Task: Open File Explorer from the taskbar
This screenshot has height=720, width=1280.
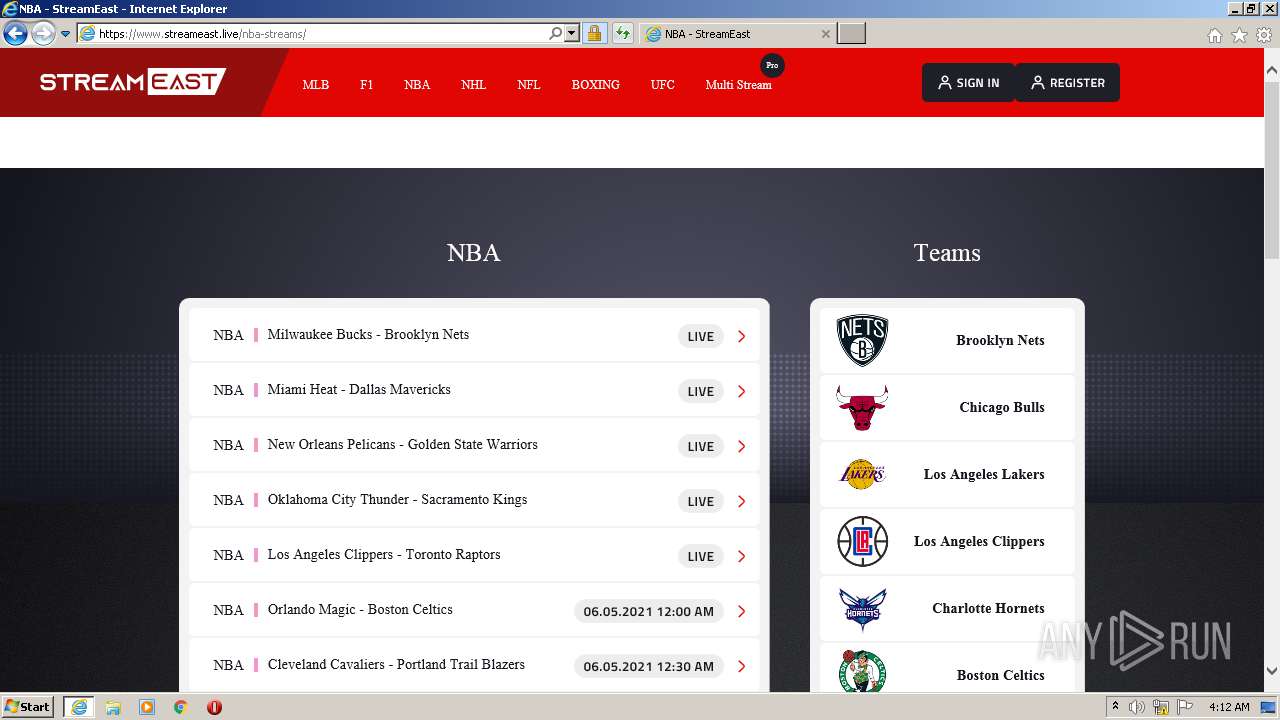Action: click(113, 707)
